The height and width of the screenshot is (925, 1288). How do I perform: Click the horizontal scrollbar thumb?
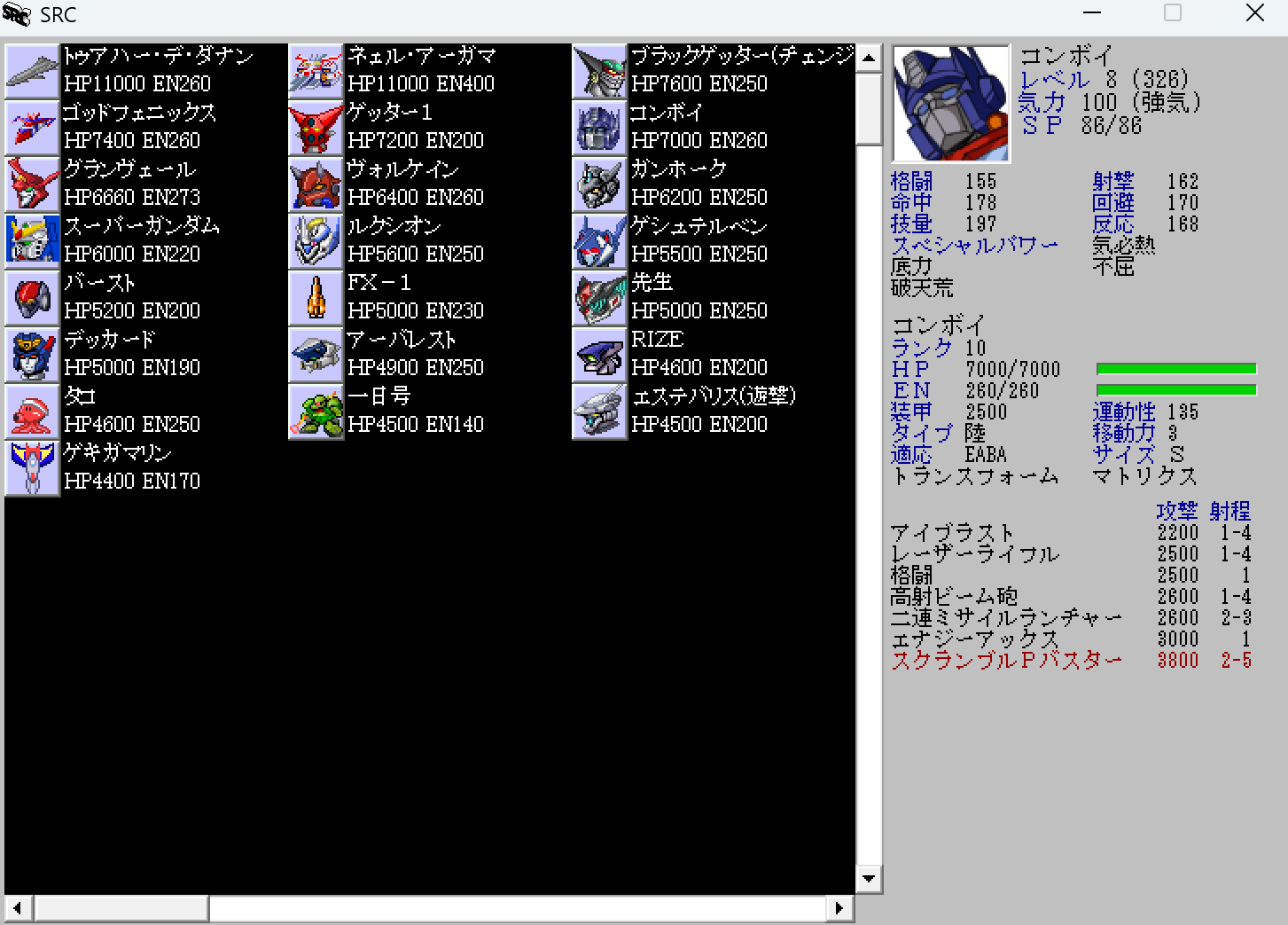[121, 908]
